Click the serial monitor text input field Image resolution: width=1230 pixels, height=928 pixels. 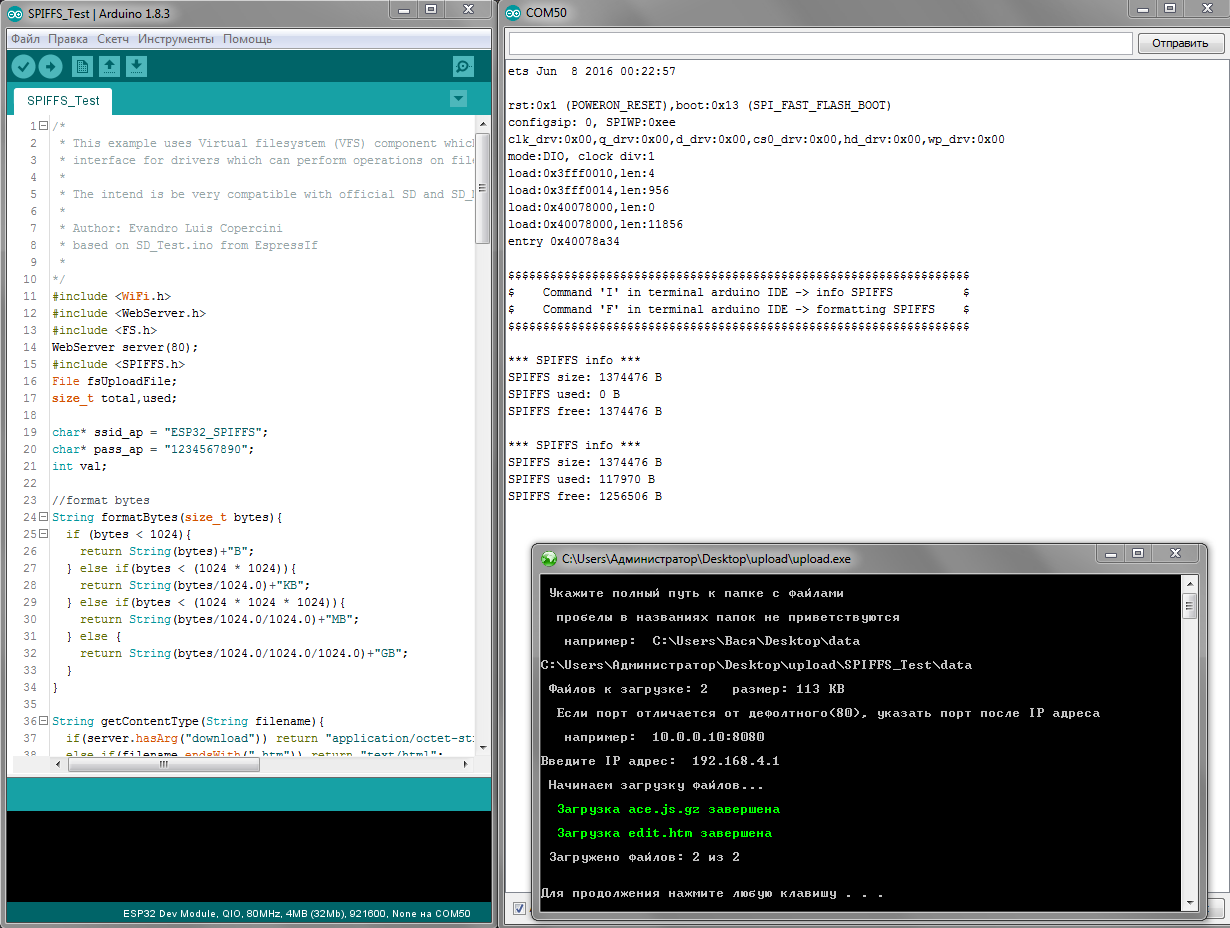[820, 43]
